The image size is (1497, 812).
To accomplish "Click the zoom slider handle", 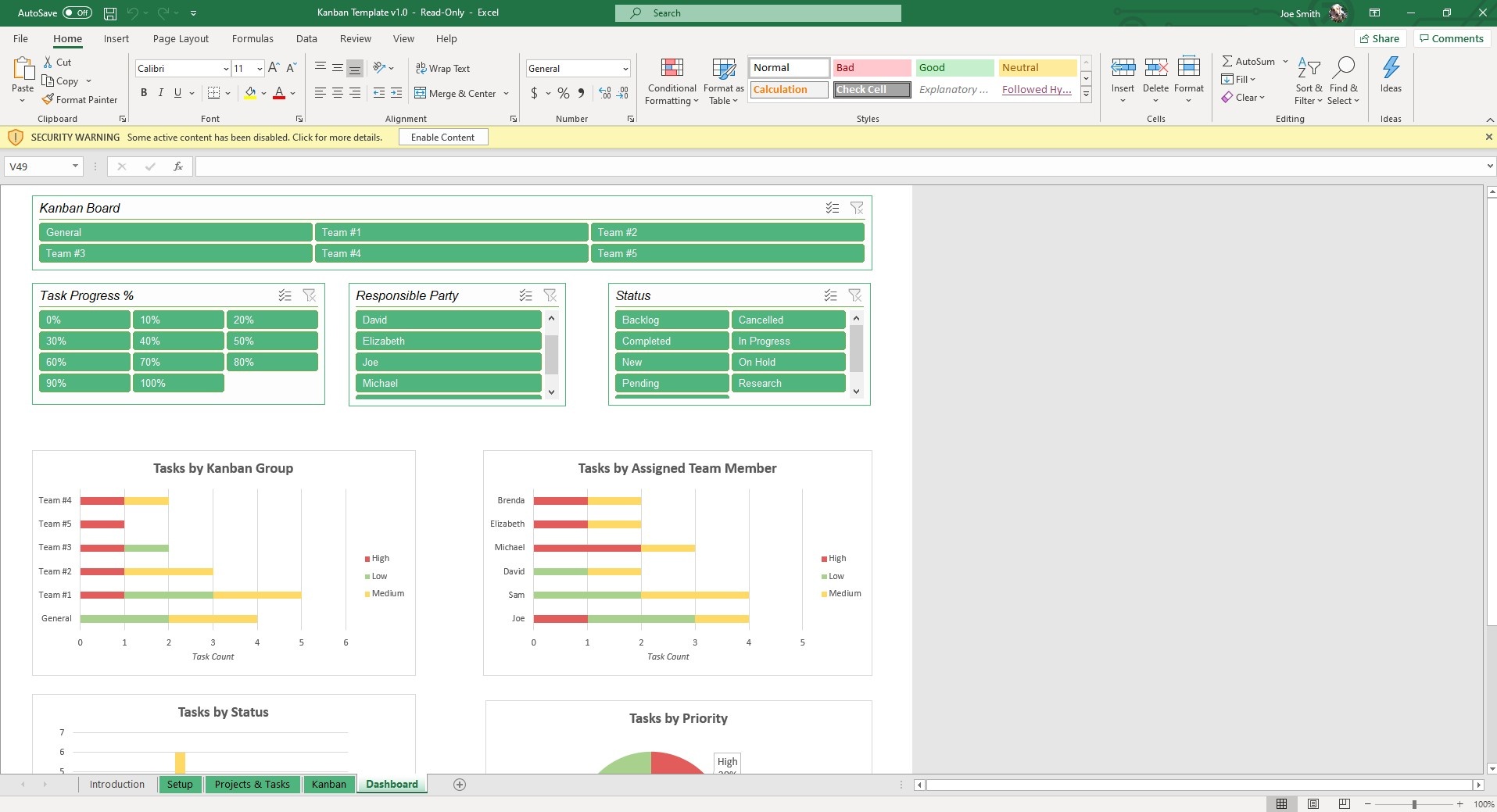I will [1413, 804].
